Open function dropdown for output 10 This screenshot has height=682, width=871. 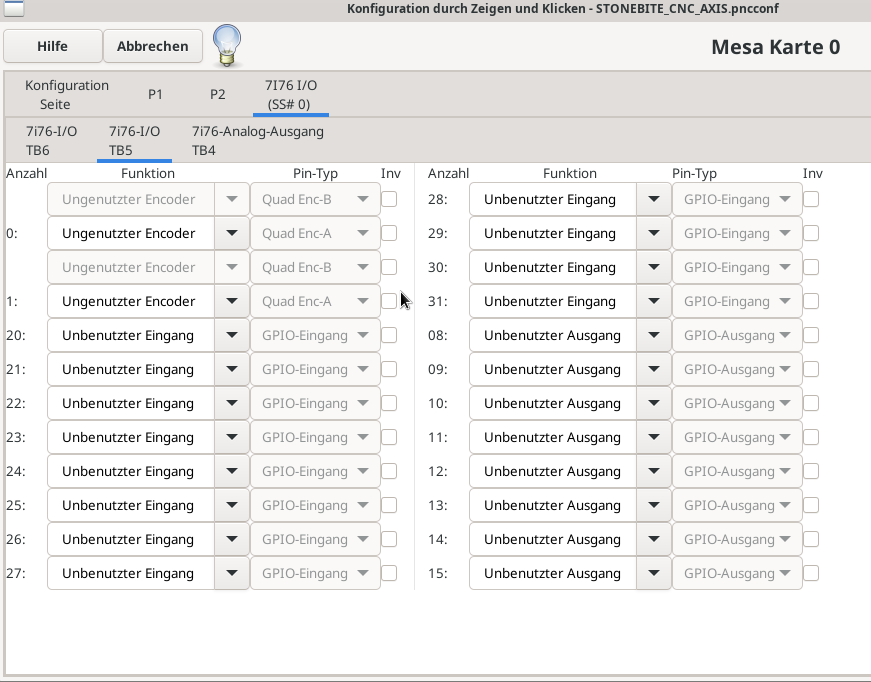click(654, 403)
